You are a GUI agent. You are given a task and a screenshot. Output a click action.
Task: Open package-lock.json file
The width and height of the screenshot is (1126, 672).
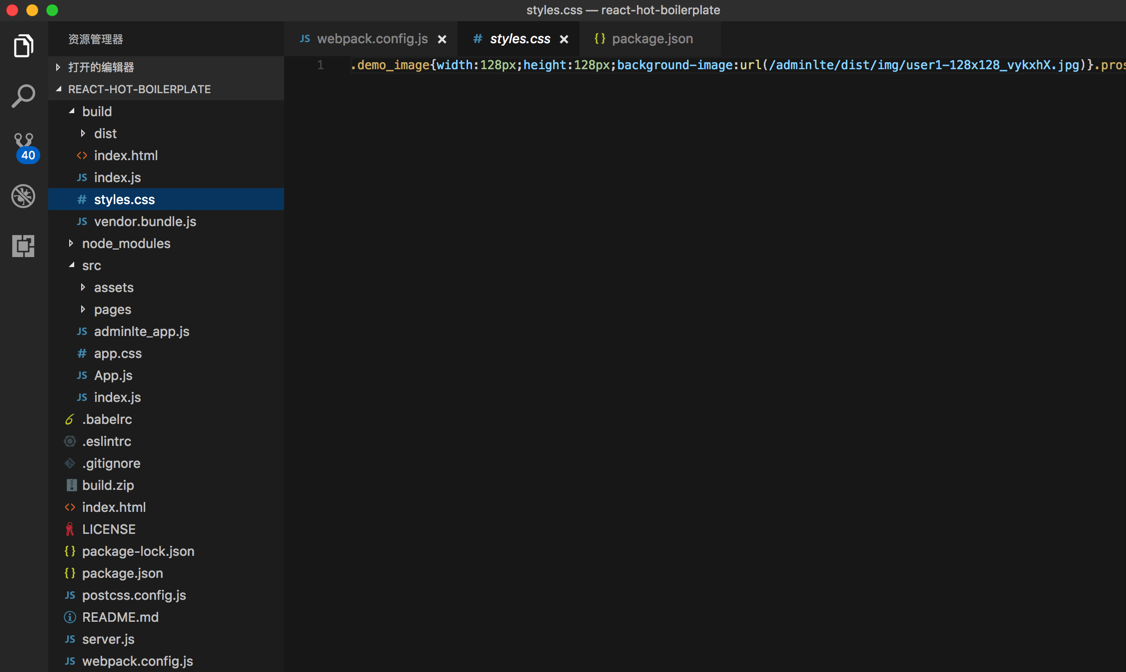pos(166,551)
